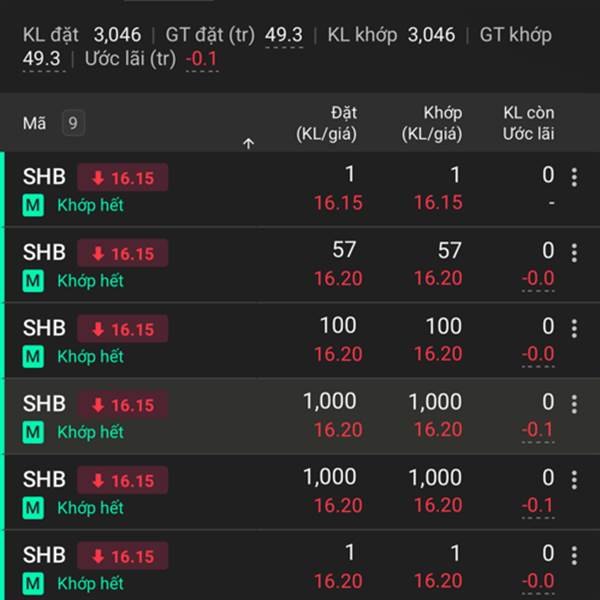Click the estimated profit -0.0 on the last row

pos(538,581)
